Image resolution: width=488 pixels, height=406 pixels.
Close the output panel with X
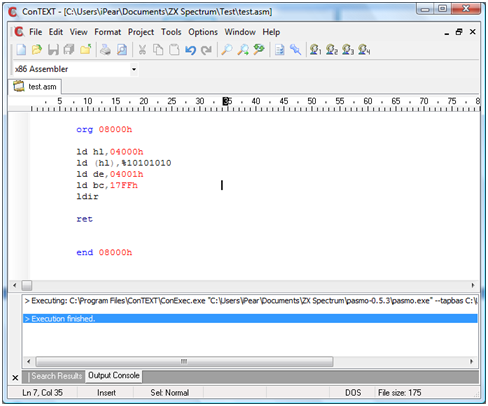(x=15, y=378)
